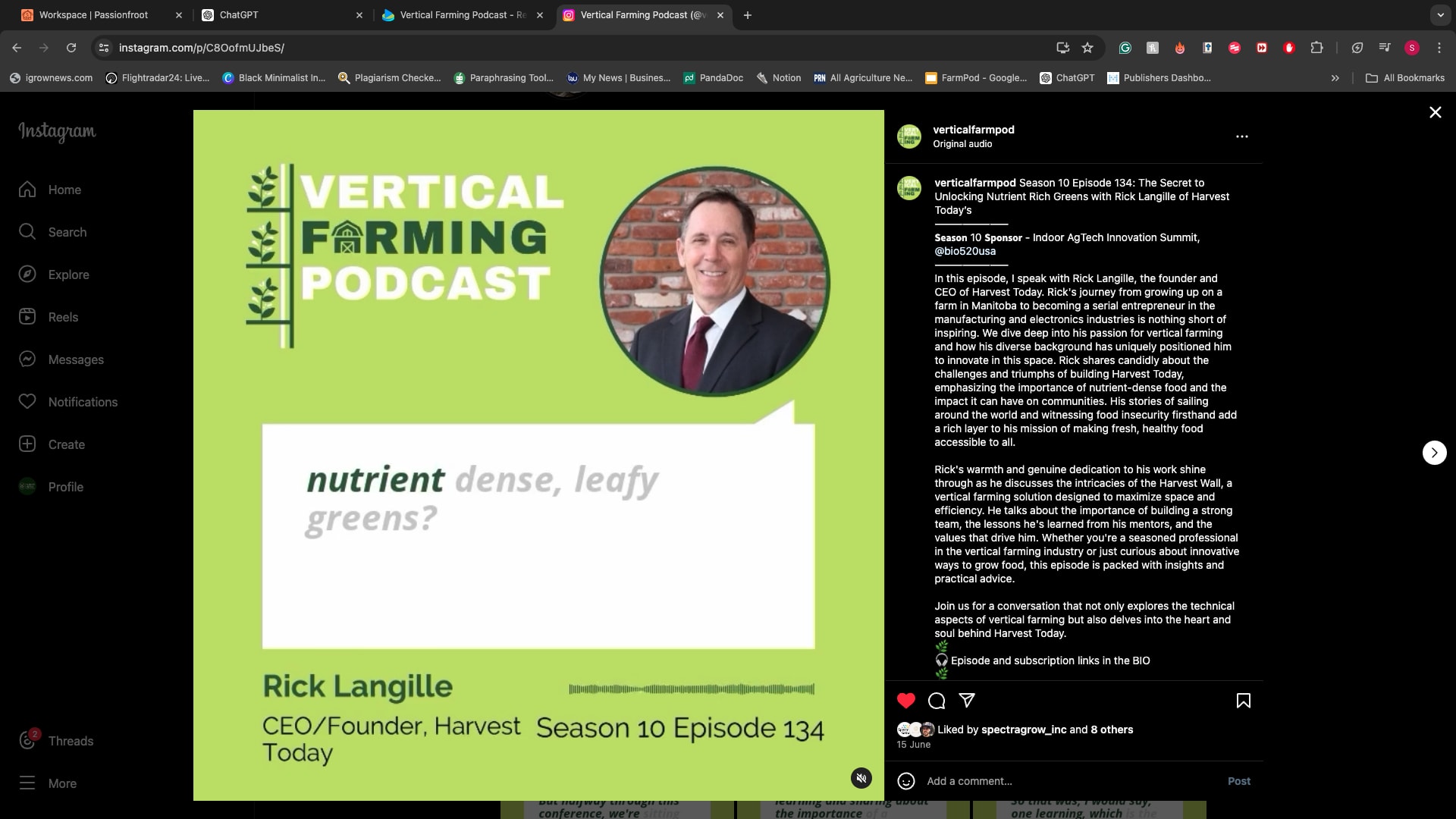Show more bookmarks chevron
The width and height of the screenshot is (1456, 819).
point(1335,78)
